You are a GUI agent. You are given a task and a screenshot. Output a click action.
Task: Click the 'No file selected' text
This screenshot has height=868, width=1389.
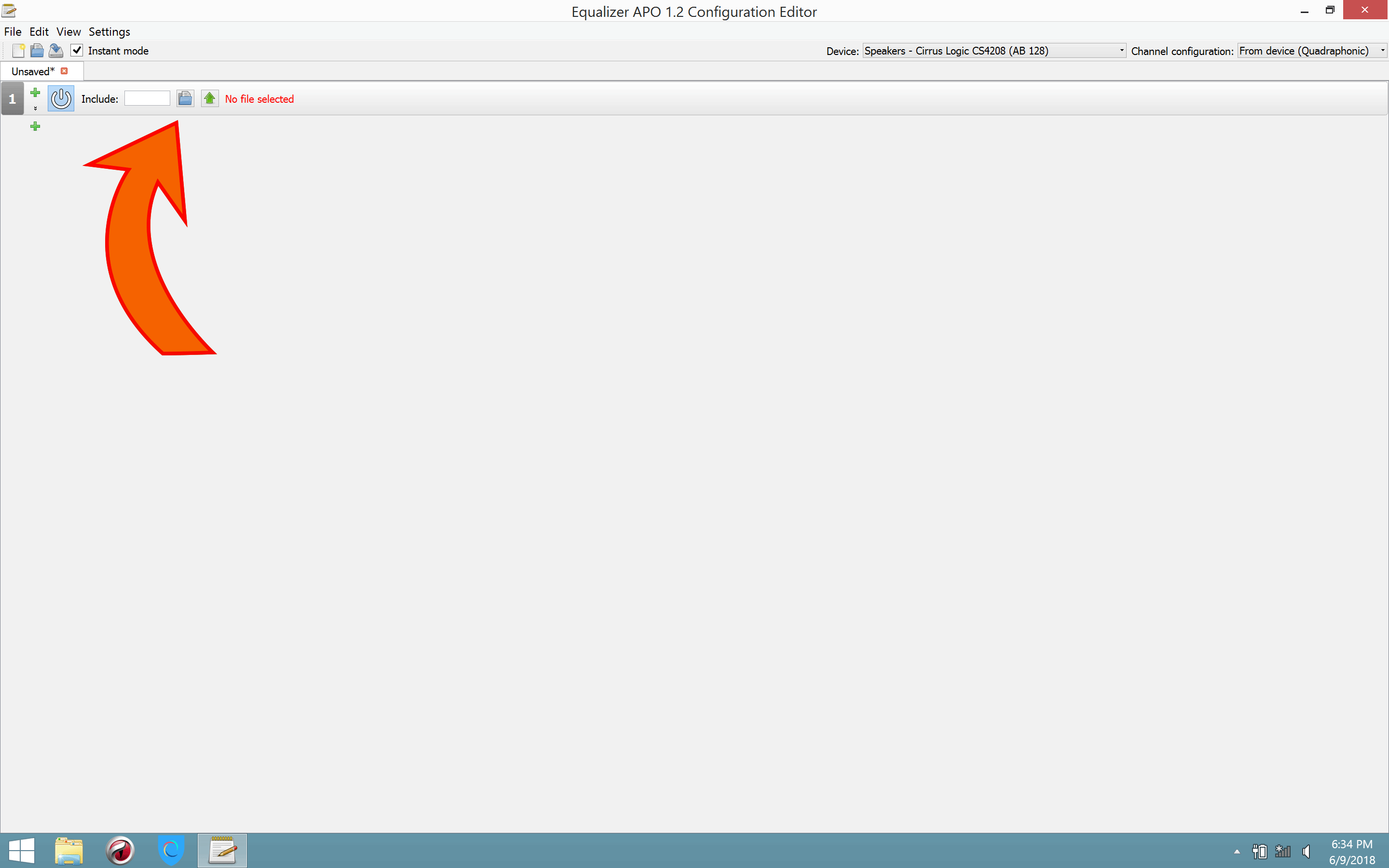click(259, 99)
